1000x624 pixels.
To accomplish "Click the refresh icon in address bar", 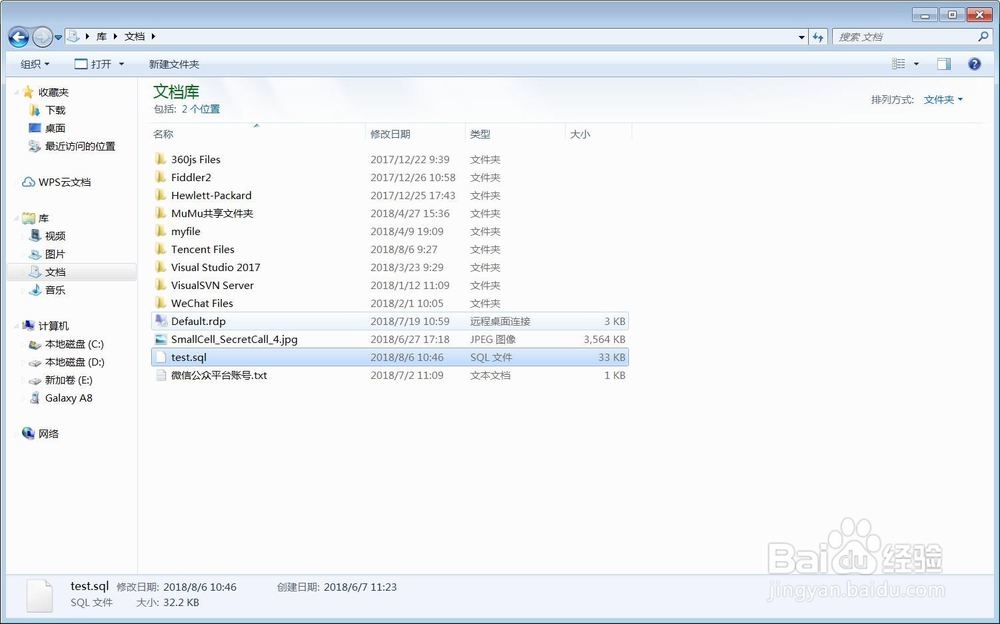I will [819, 36].
